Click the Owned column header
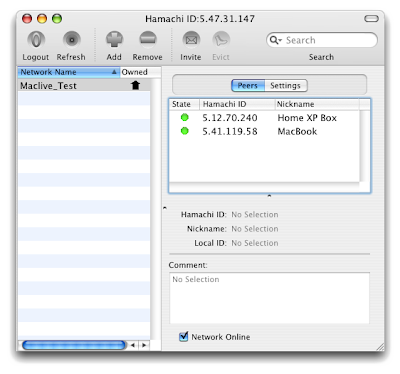The height and width of the screenshot is (374, 400). pyautogui.click(x=140, y=72)
